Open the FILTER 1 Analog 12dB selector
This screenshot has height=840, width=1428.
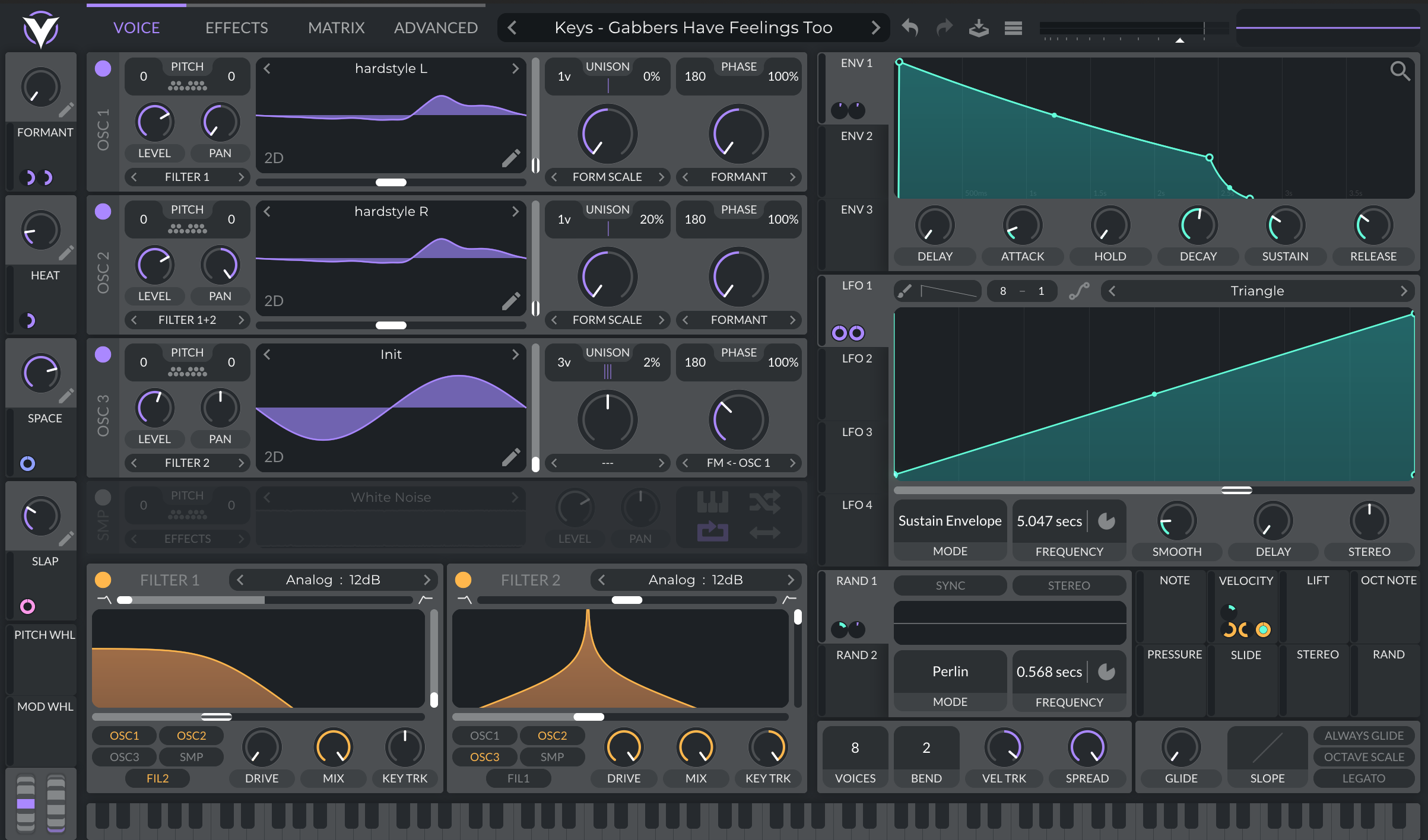click(x=332, y=580)
